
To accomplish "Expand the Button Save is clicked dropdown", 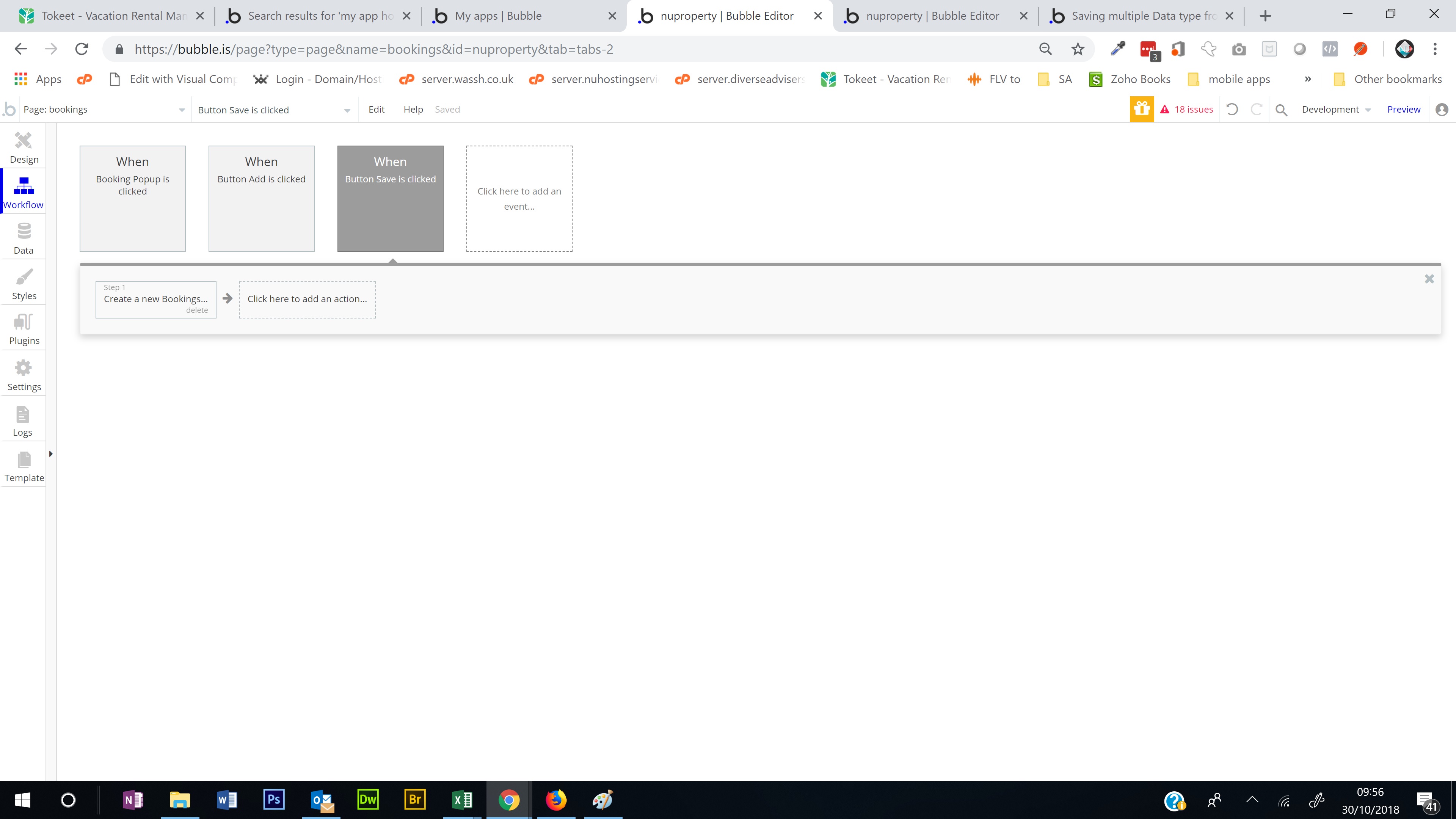I will tap(274, 110).
